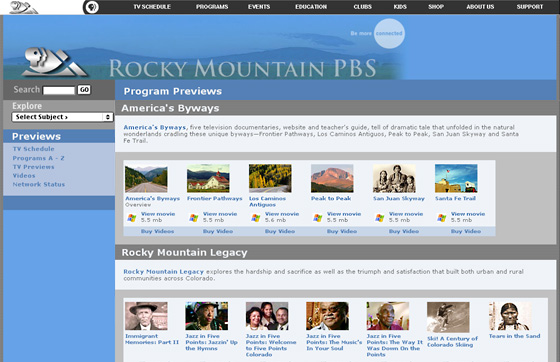Click the Windows Media icon under Frontier Pathways

[194, 217]
